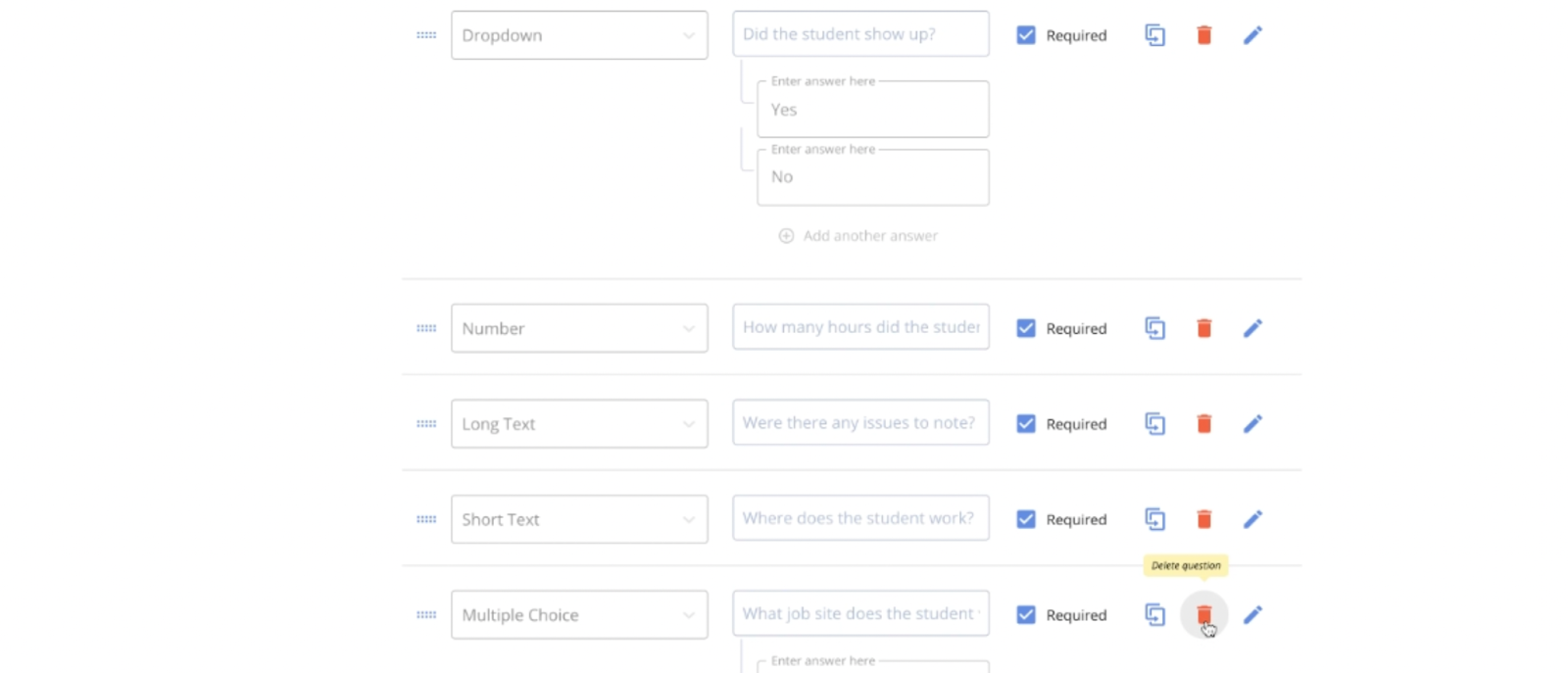Open the Dropdown question type selector
Image resolution: width=1568 pixels, height=673 pixels.
(x=579, y=35)
